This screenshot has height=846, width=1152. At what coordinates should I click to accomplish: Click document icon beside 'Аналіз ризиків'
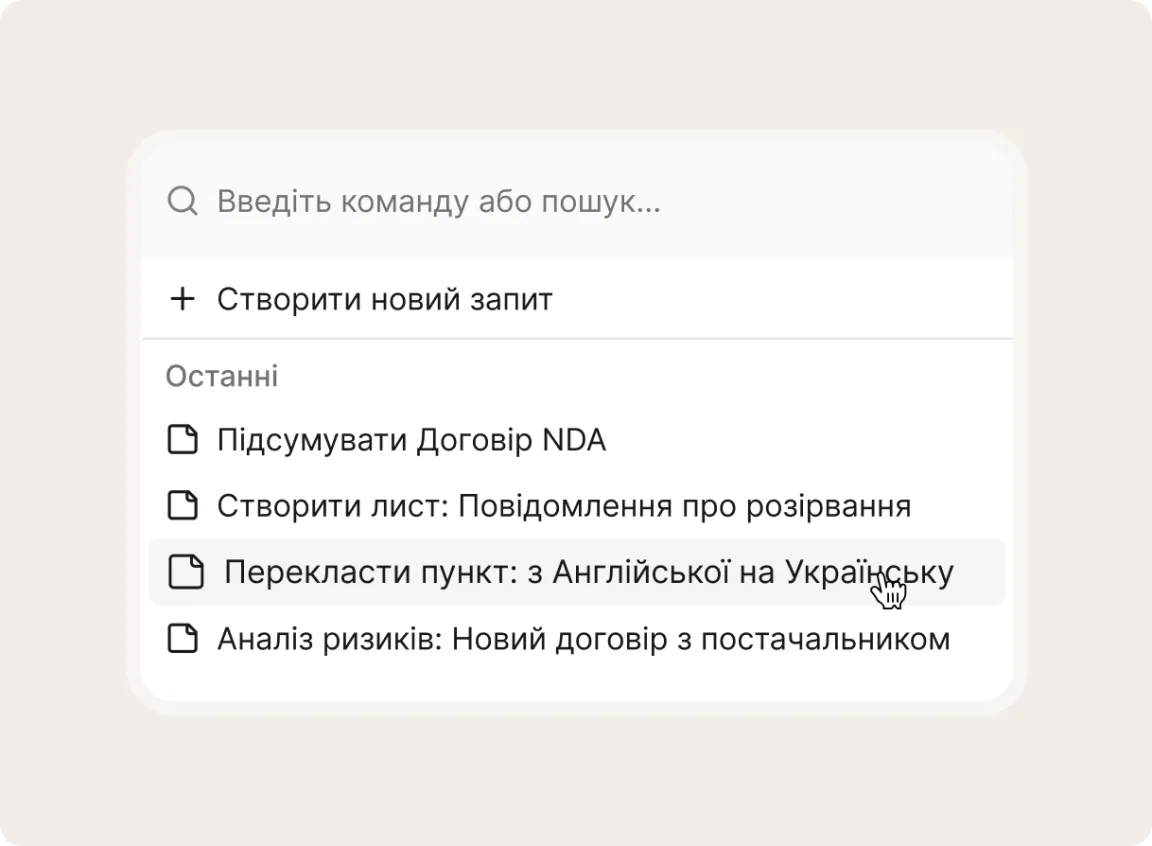pos(182,638)
